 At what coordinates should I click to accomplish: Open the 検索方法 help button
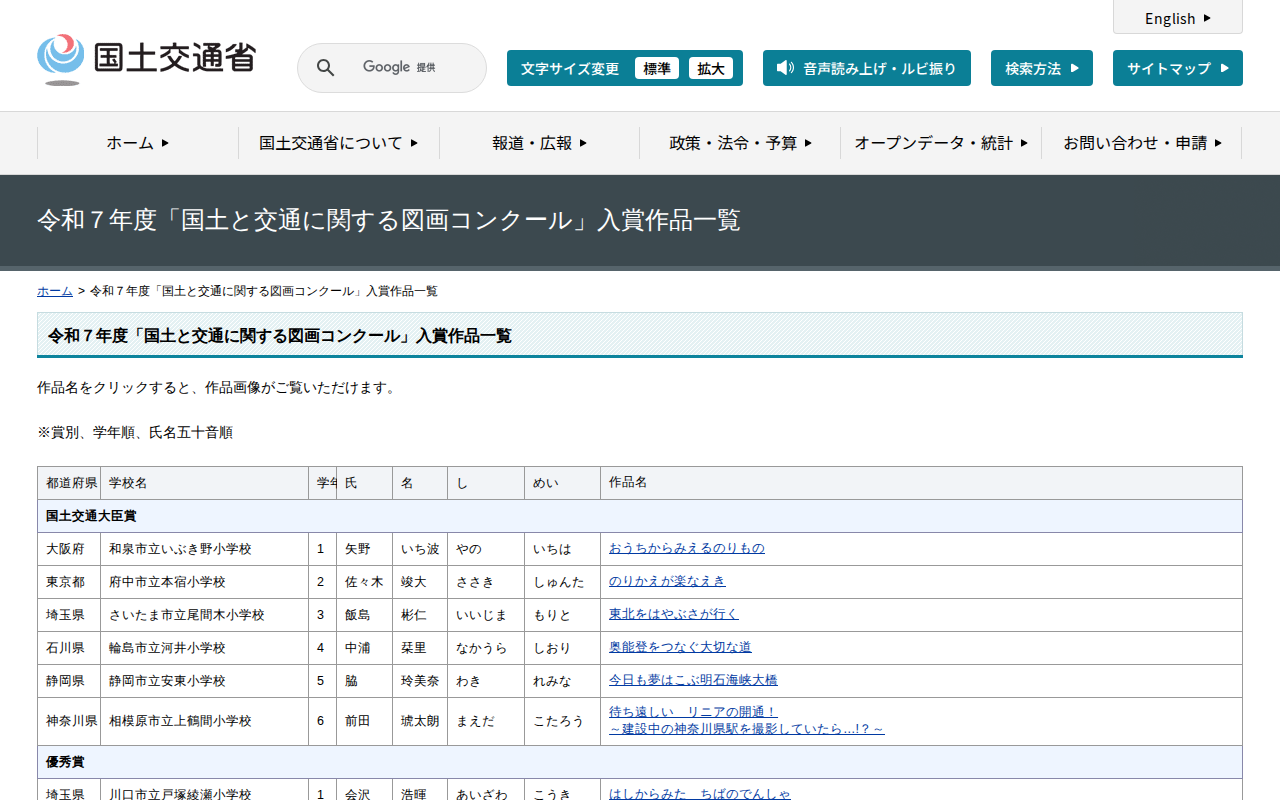[1041, 68]
